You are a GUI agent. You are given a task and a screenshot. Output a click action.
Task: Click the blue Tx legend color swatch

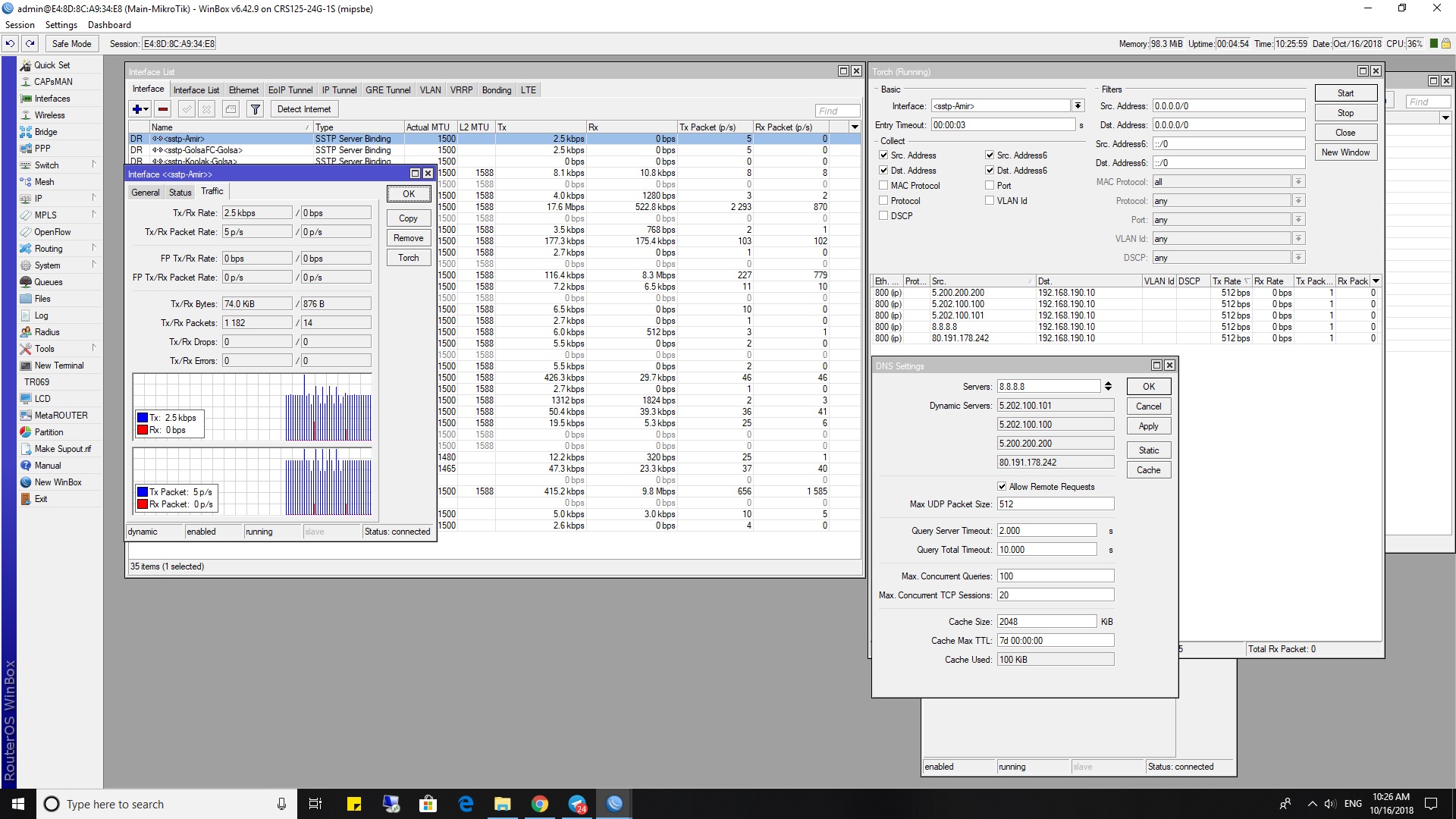pyautogui.click(x=142, y=418)
